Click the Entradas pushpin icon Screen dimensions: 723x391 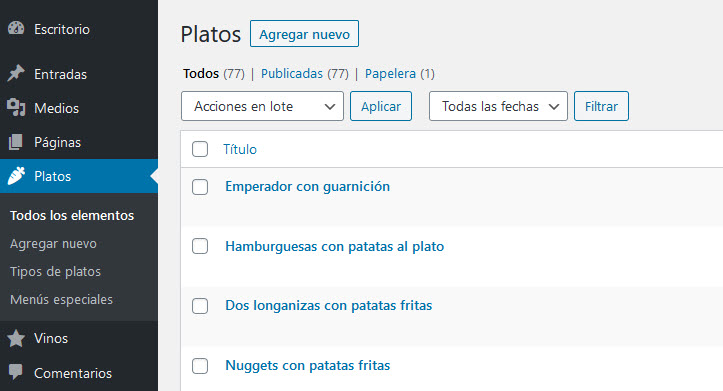pos(16,74)
